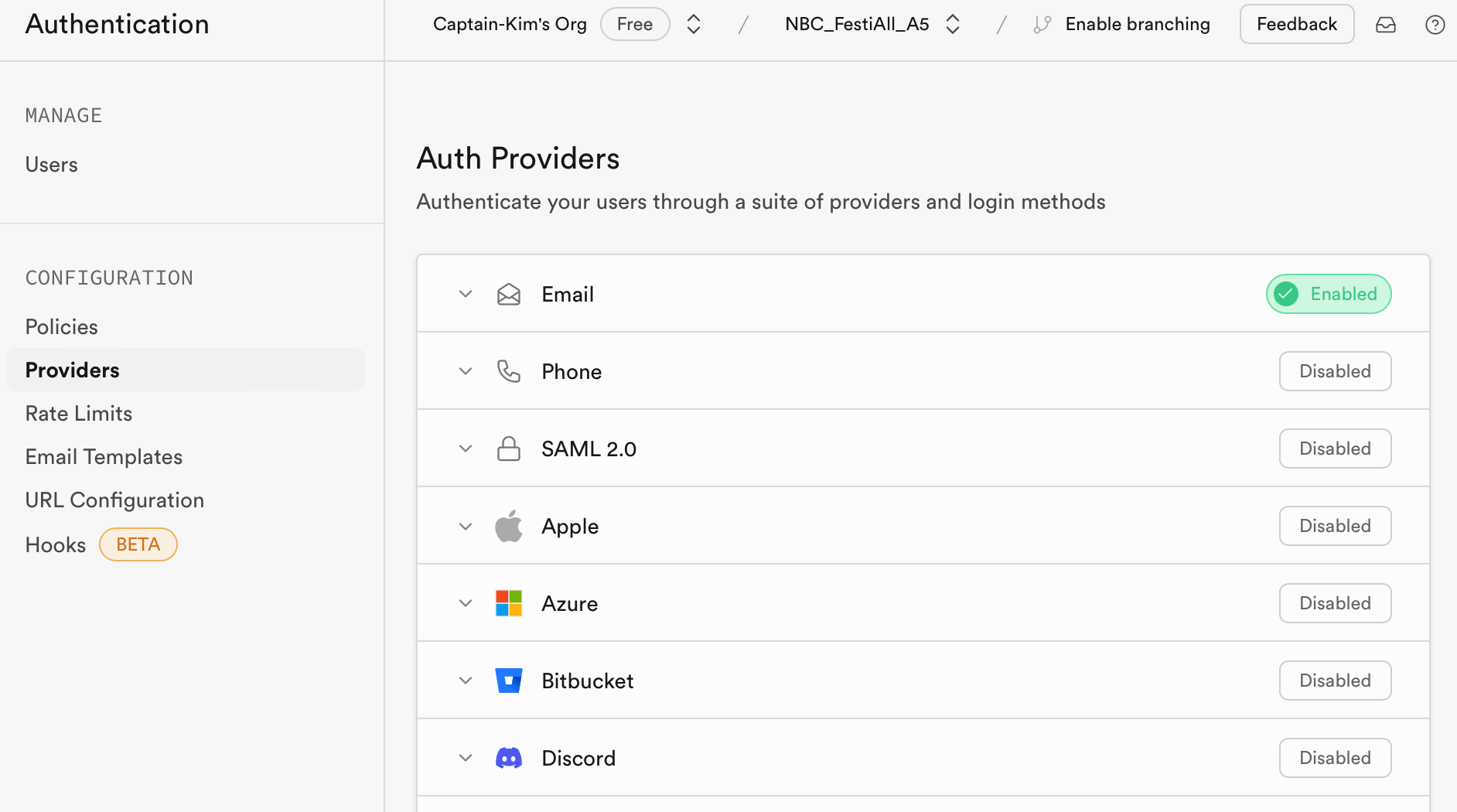This screenshot has width=1457, height=812.
Task: Click the Phone Disabled status badge
Action: tap(1336, 371)
